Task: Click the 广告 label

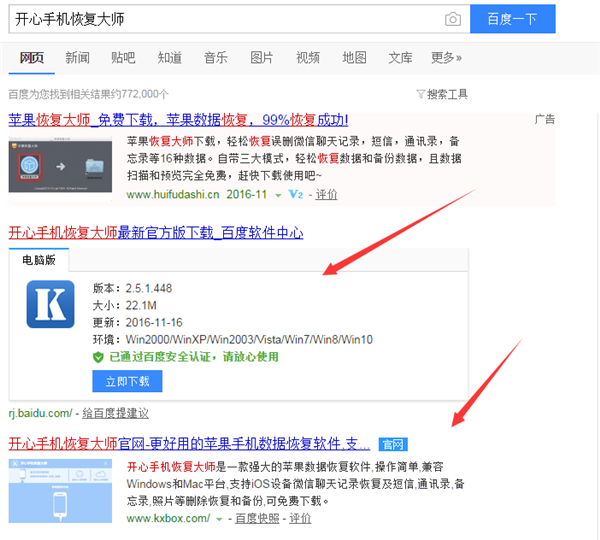Action: tap(545, 119)
